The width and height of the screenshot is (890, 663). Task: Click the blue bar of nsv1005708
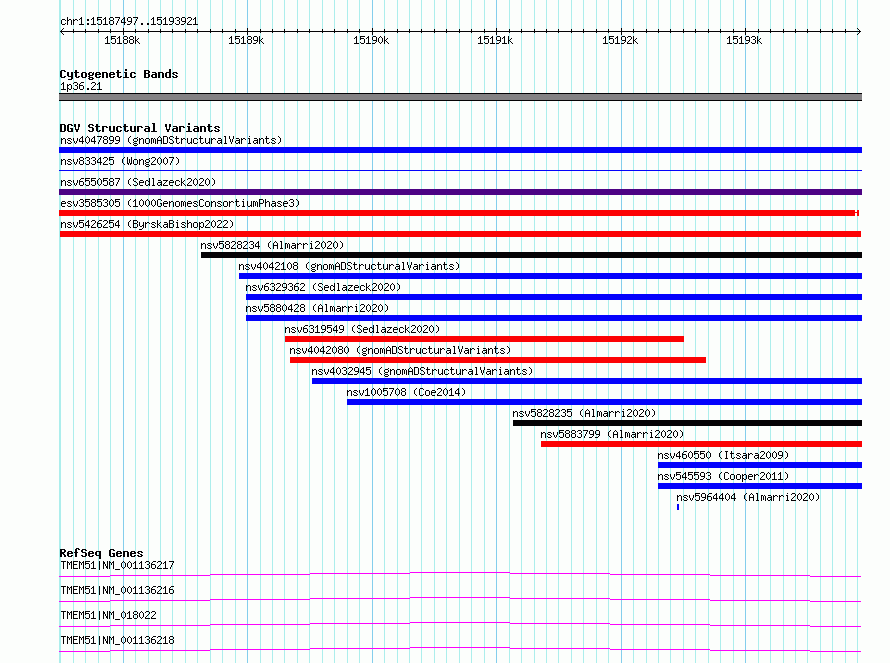604,402
